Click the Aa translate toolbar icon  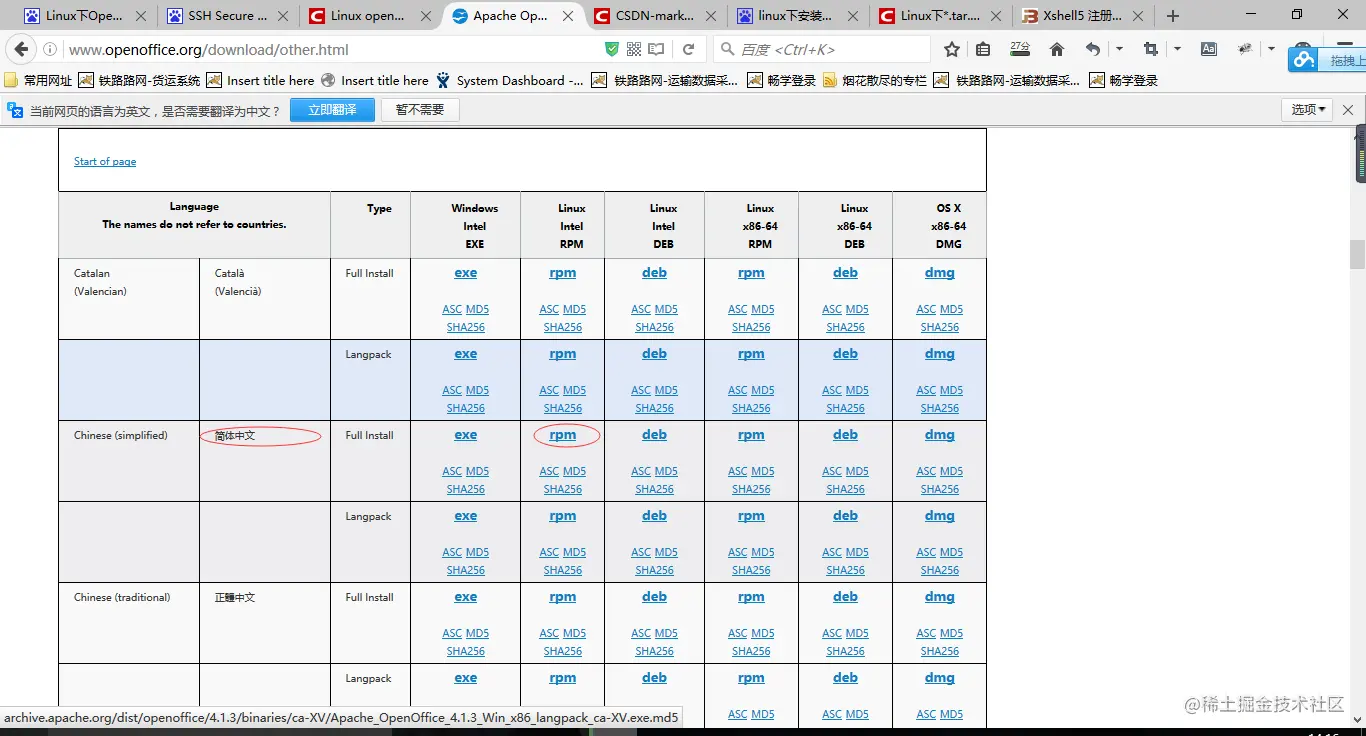pos(1209,49)
